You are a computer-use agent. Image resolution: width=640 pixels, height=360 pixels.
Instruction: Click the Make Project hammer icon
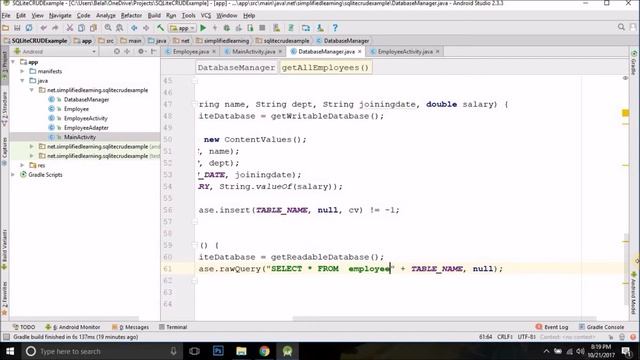coord(160,28)
